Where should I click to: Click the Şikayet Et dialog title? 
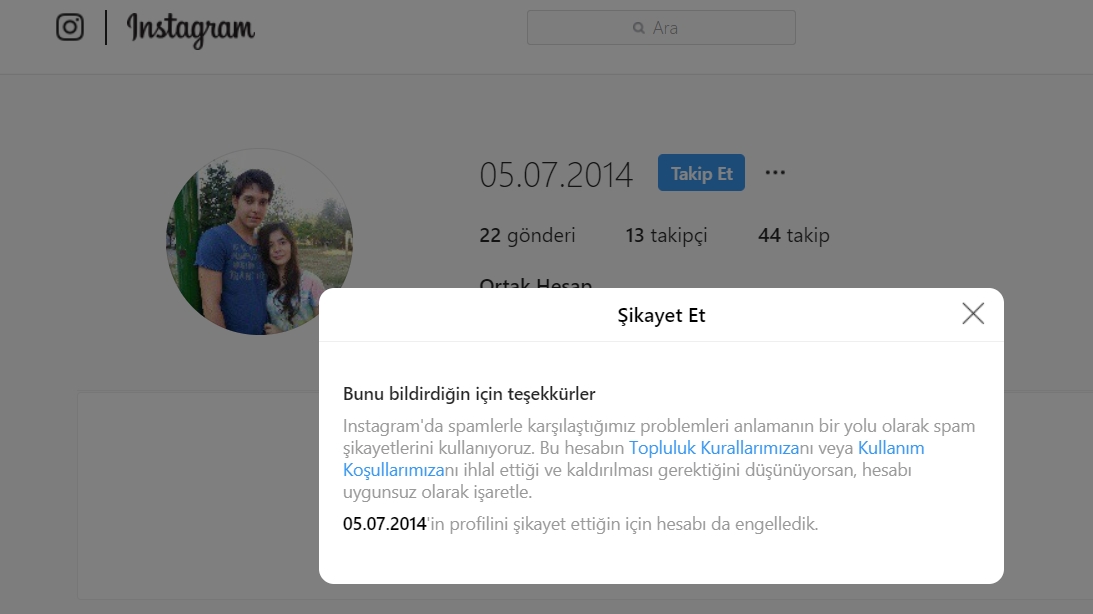click(x=662, y=316)
